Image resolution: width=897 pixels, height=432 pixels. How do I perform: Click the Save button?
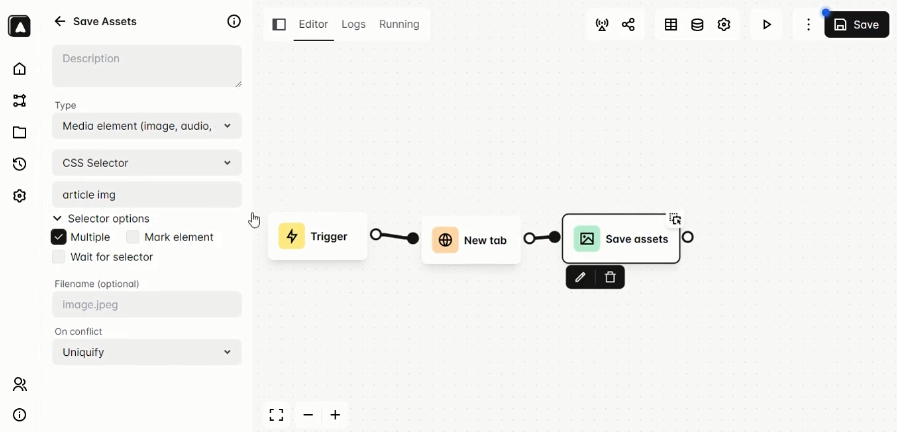856,24
